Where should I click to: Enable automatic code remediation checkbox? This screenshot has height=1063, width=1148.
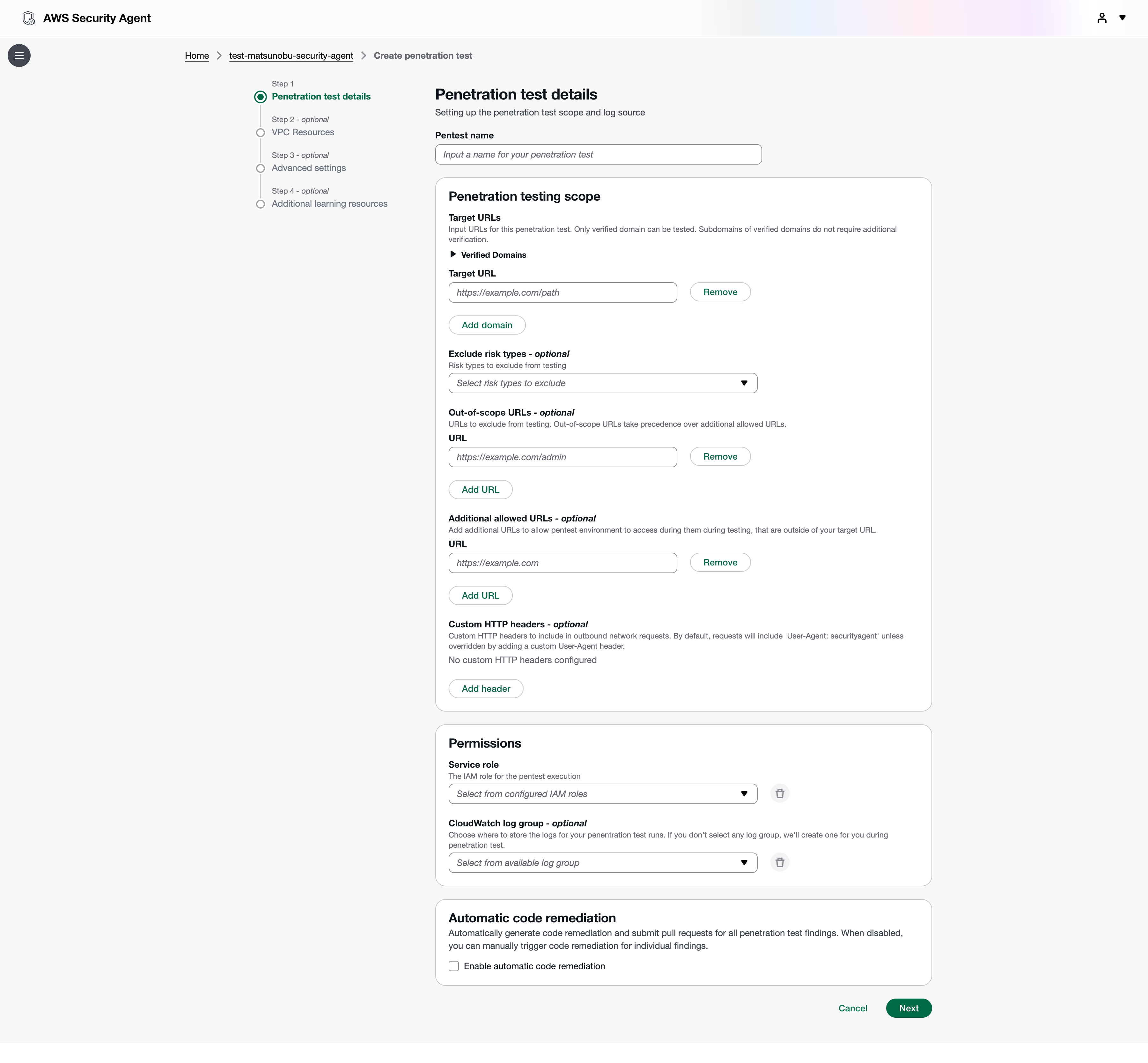(454, 966)
